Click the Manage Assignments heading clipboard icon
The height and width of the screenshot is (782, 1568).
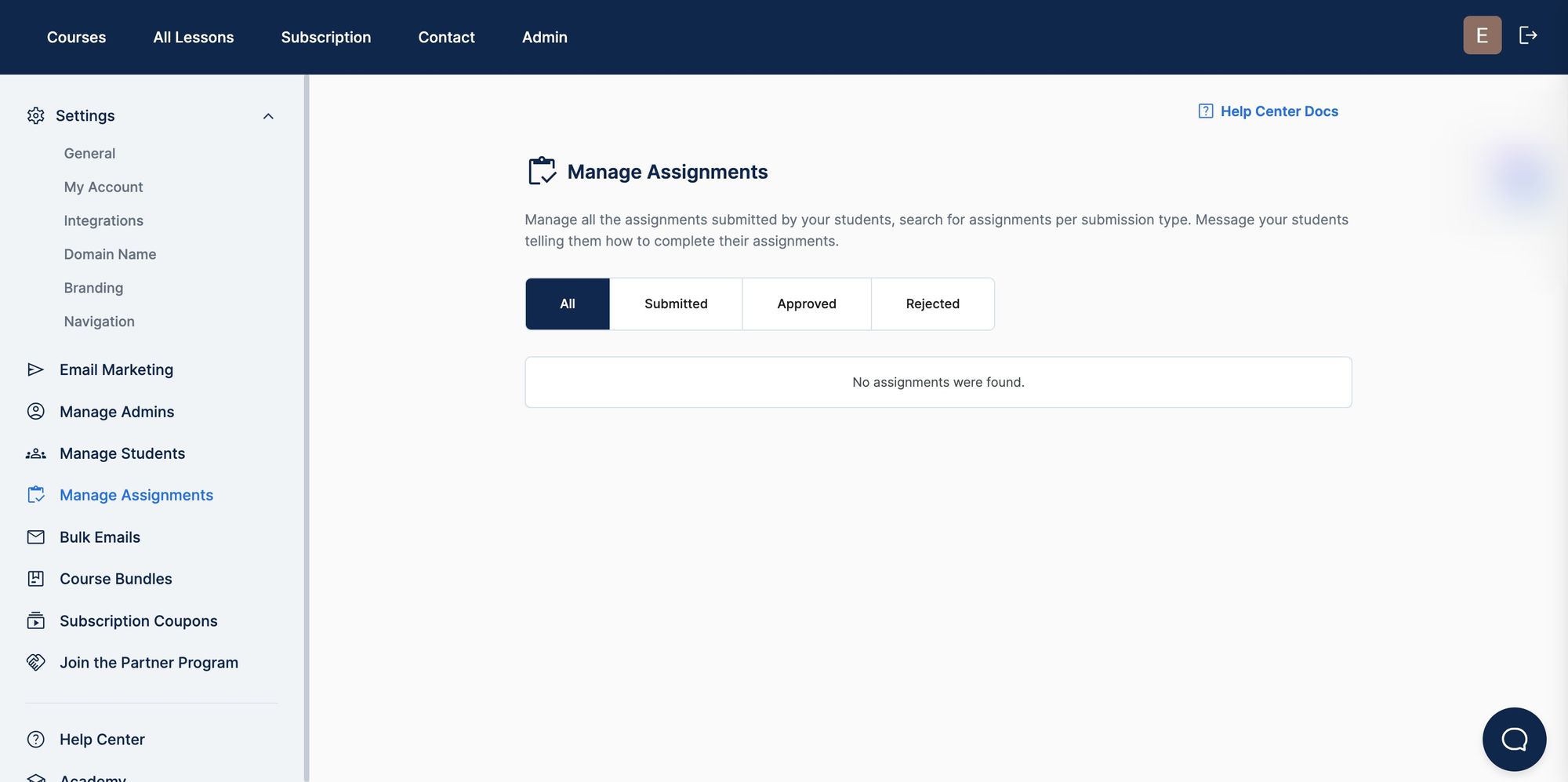(x=542, y=171)
